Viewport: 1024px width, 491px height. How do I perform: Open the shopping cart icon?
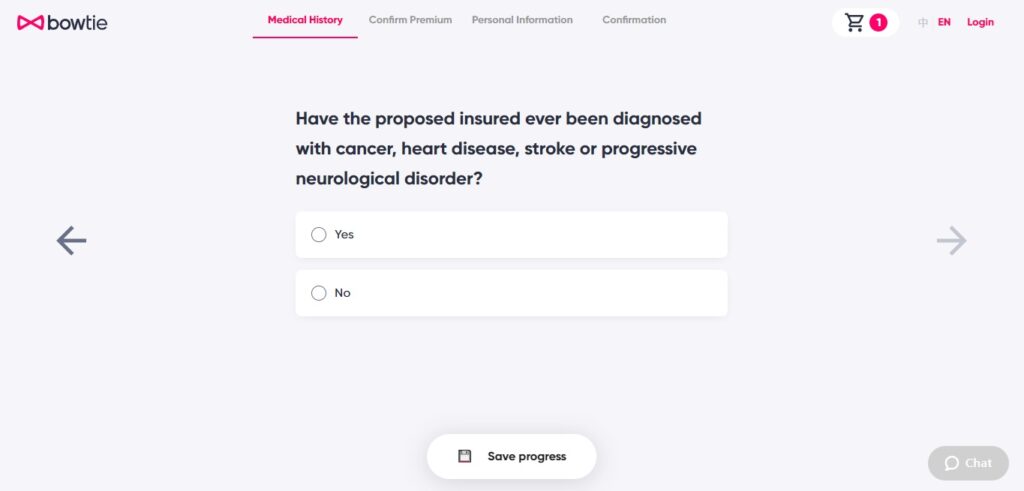pos(854,22)
